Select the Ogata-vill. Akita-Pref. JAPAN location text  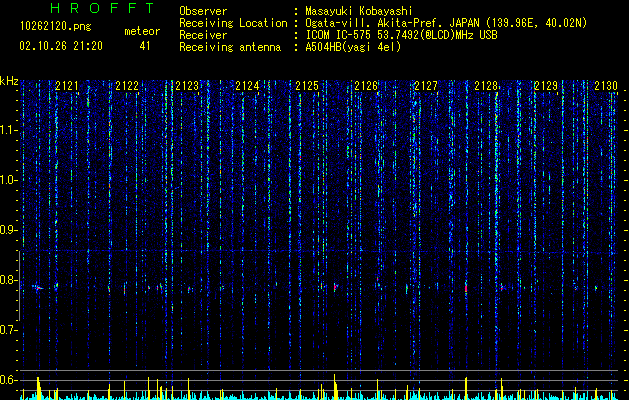[x=446, y=24]
